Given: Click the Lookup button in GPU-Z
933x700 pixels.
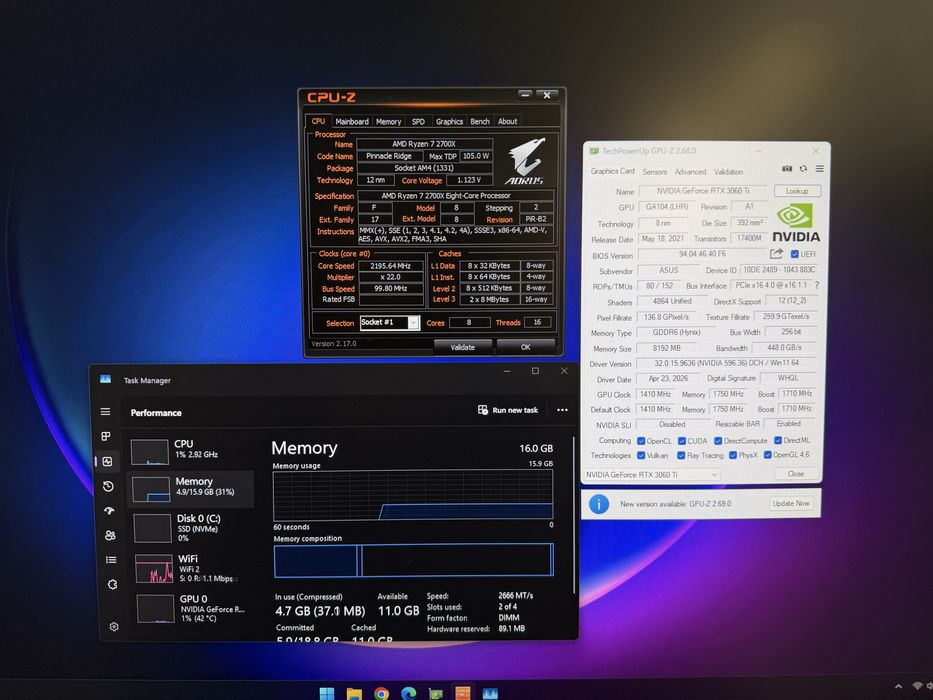Looking at the screenshot, I should point(797,191).
